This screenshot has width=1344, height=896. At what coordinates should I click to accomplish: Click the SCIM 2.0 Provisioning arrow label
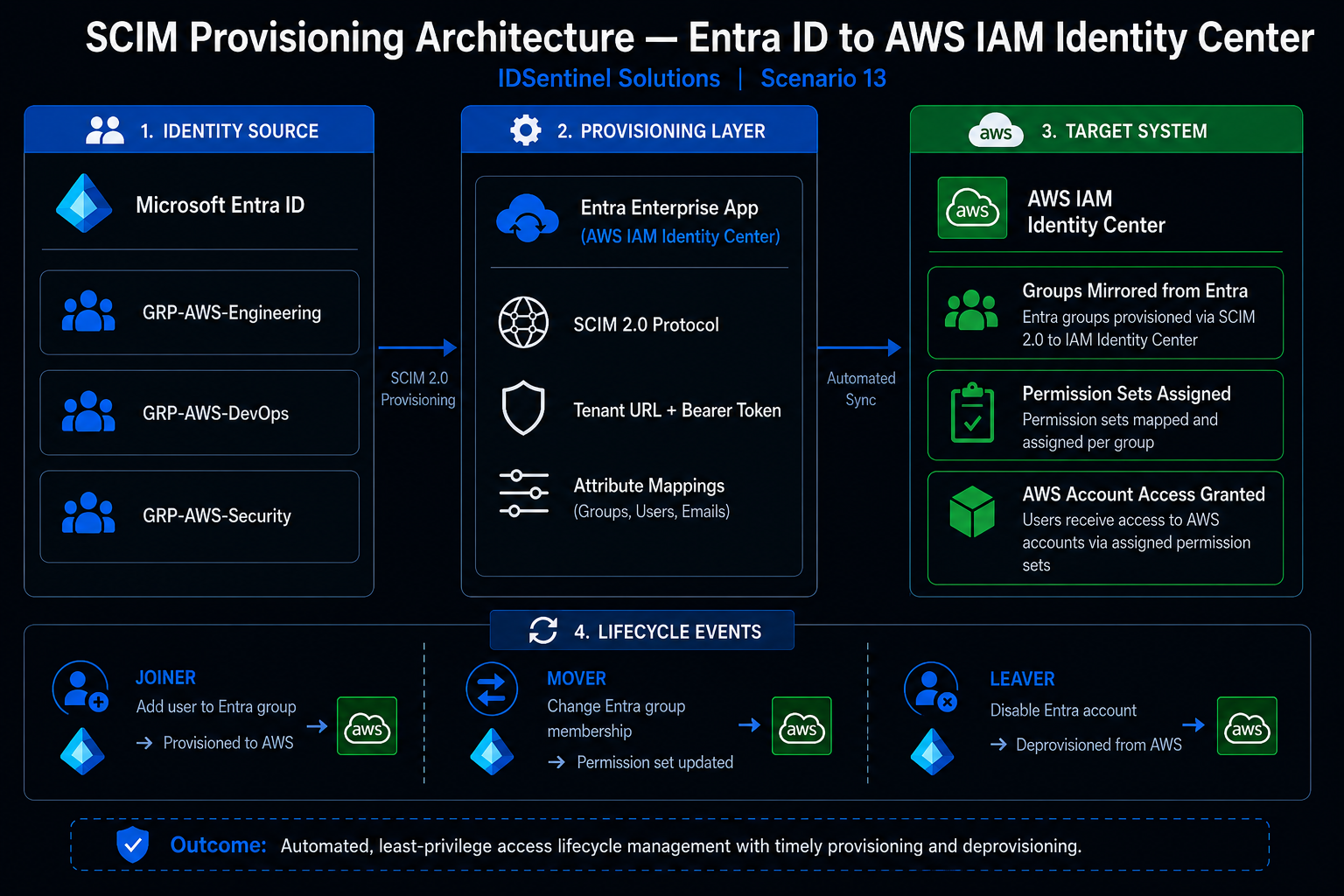[x=418, y=388]
